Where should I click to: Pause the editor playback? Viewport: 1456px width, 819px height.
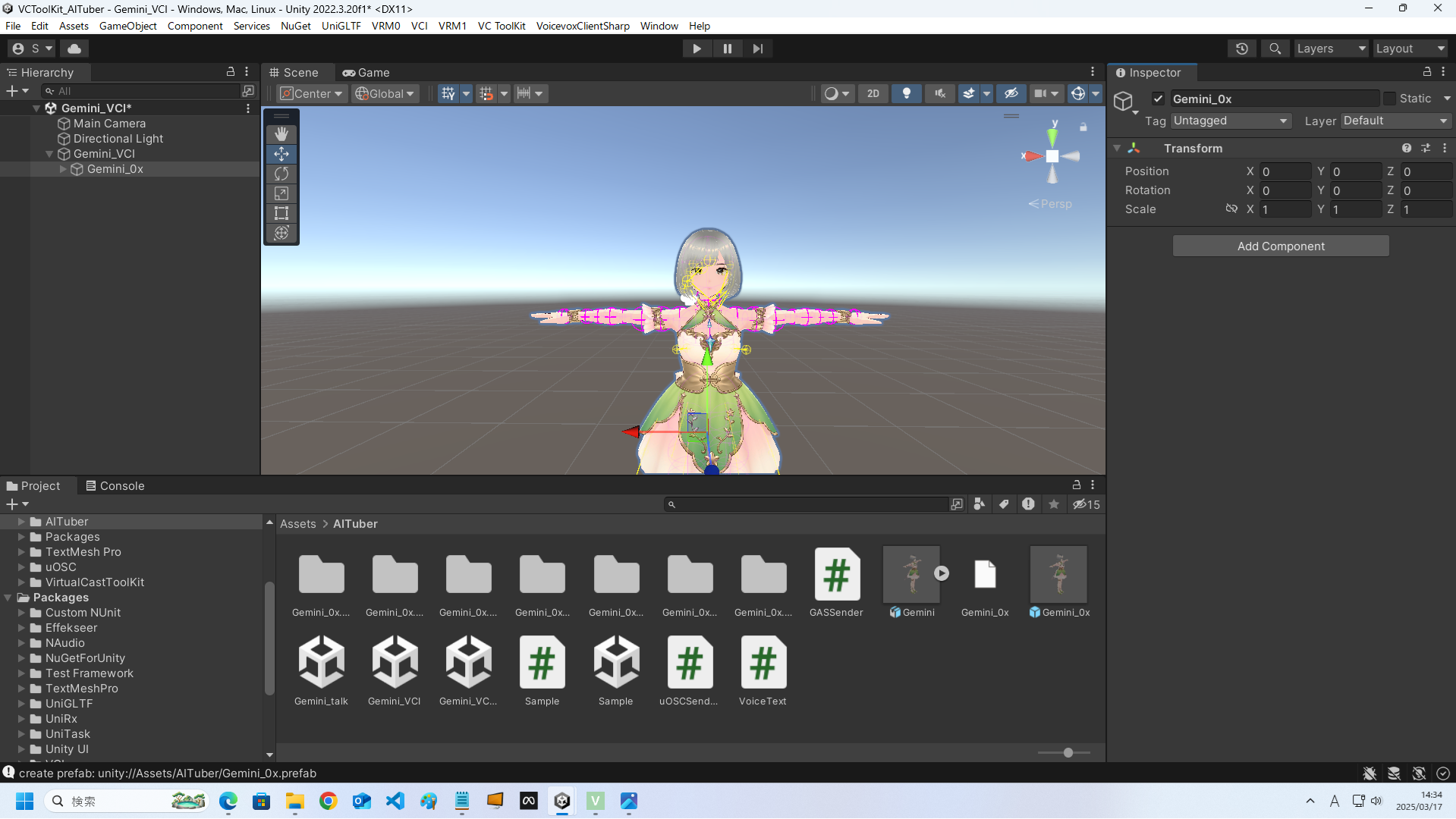(727, 49)
